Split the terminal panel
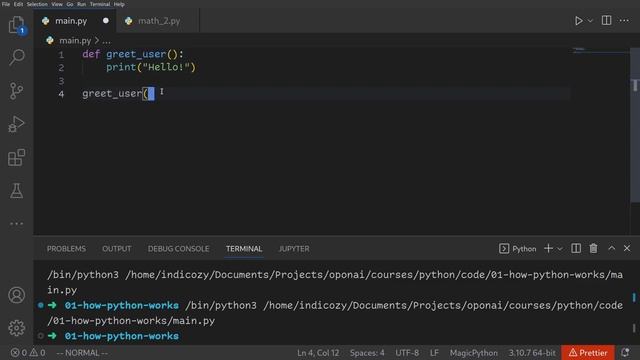This screenshot has height=360, width=640. [576, 248]
